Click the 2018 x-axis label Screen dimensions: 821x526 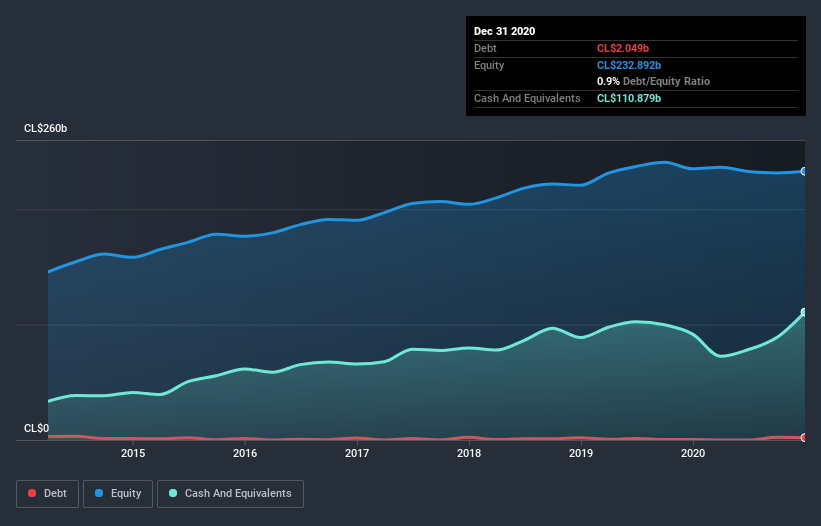(x=469, y=453)
